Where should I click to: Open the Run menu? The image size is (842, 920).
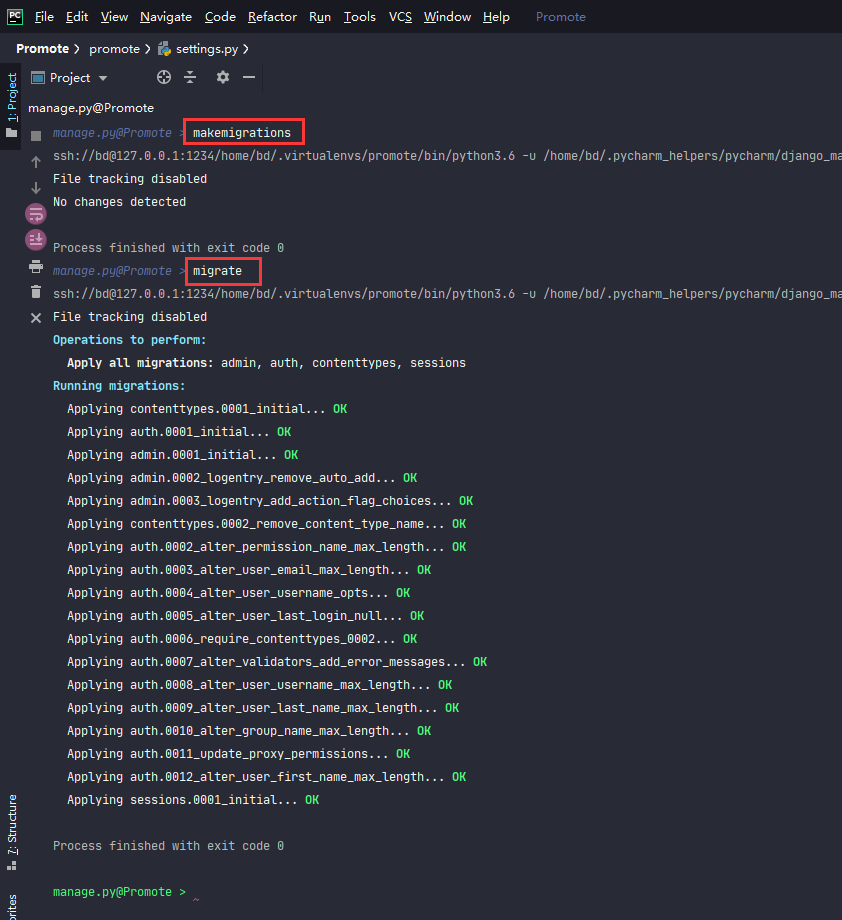coord(320,17)
